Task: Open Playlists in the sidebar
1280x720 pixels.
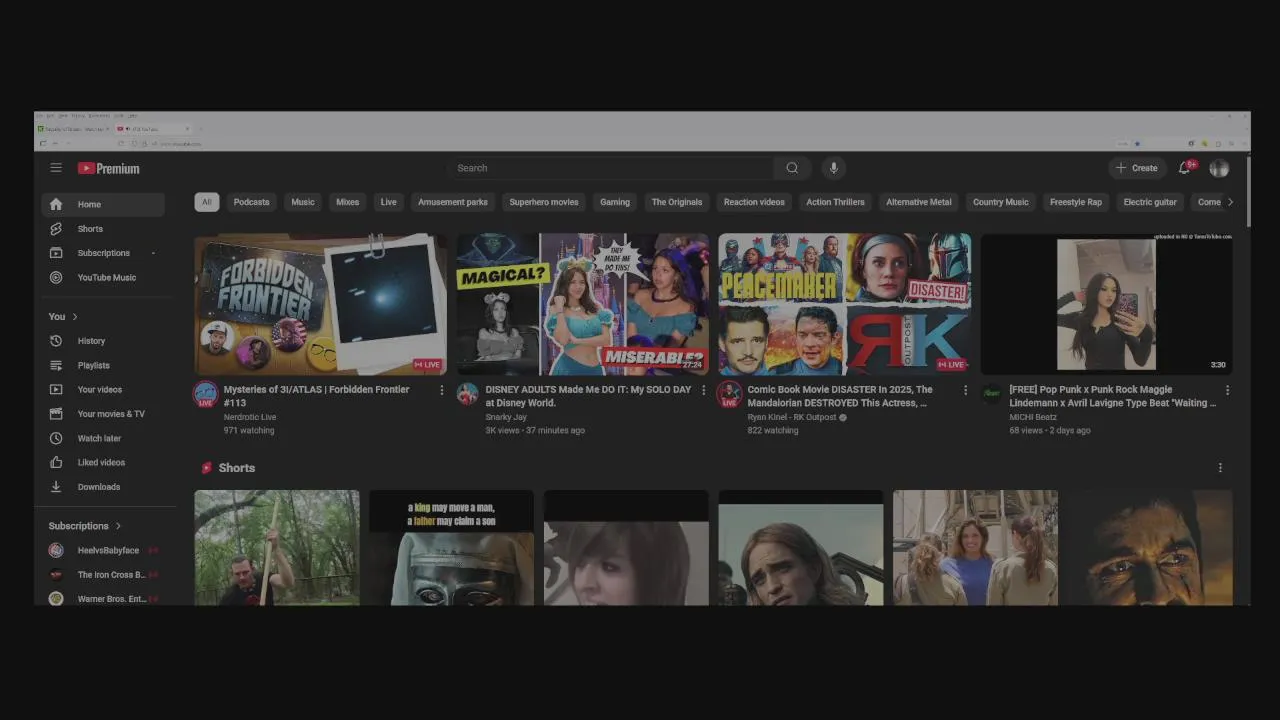Action: (103, 365)
